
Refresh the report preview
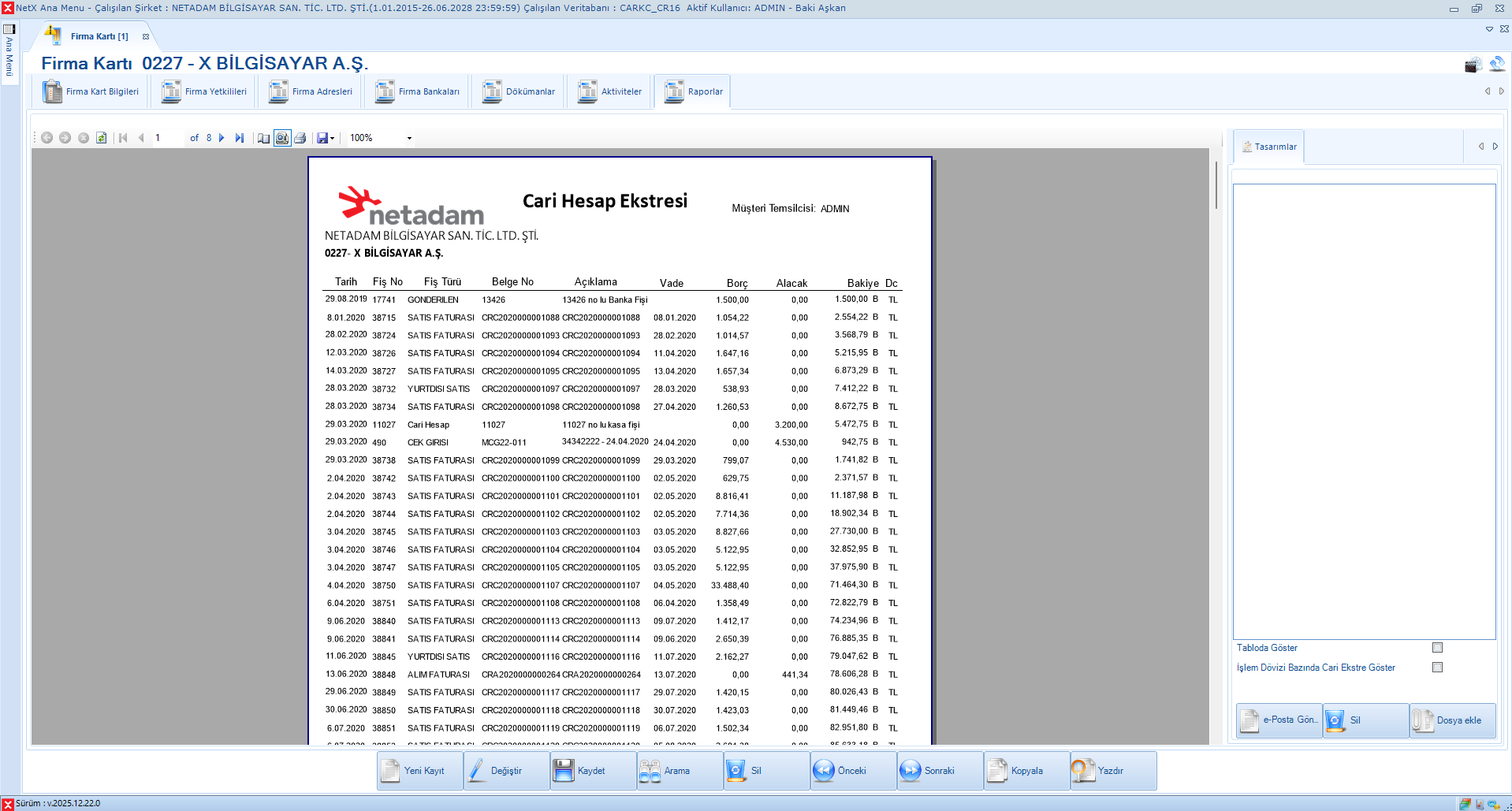(x=102, y=138)
